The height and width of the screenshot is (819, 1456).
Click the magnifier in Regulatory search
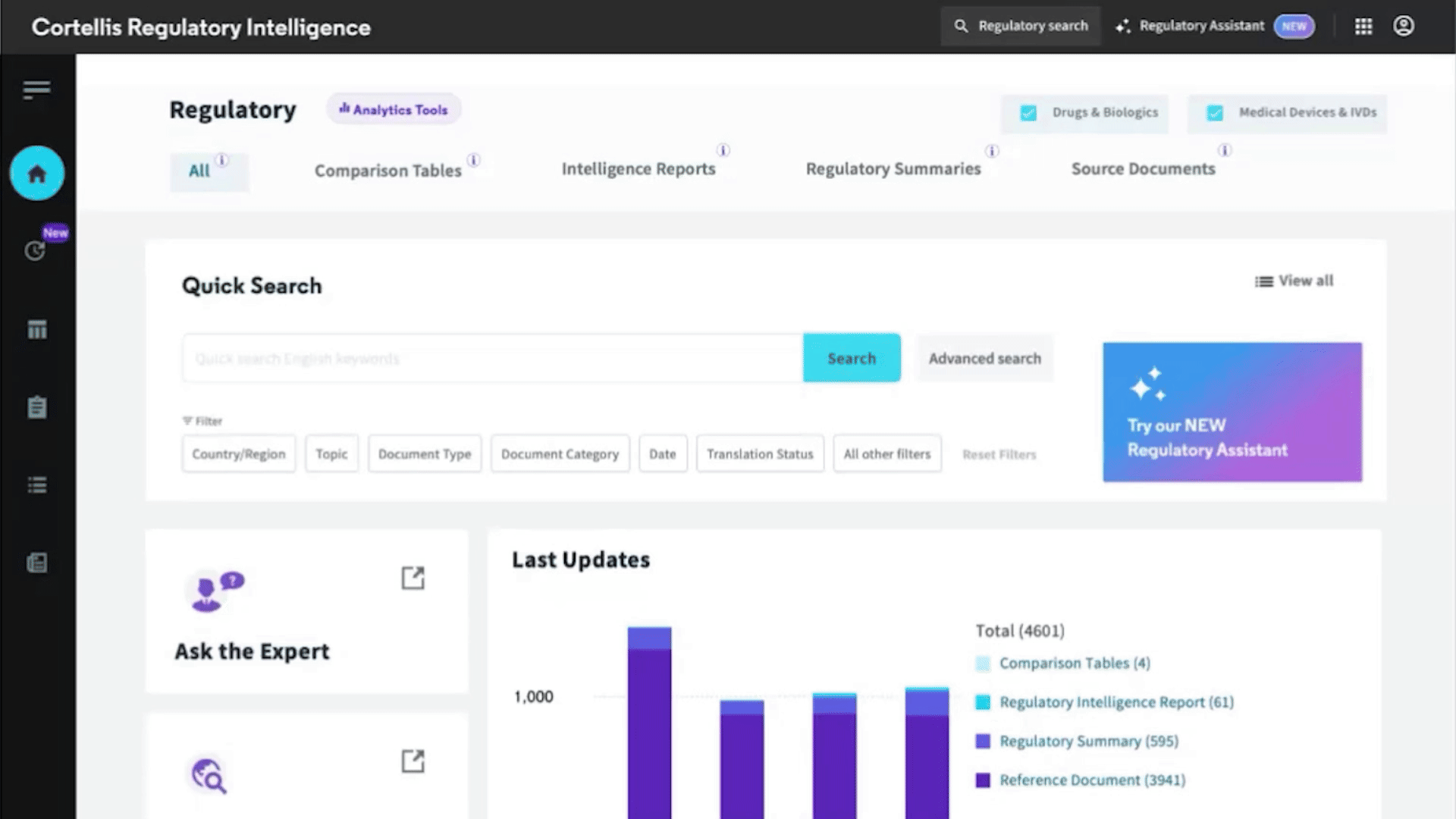(x=961, y=26)
